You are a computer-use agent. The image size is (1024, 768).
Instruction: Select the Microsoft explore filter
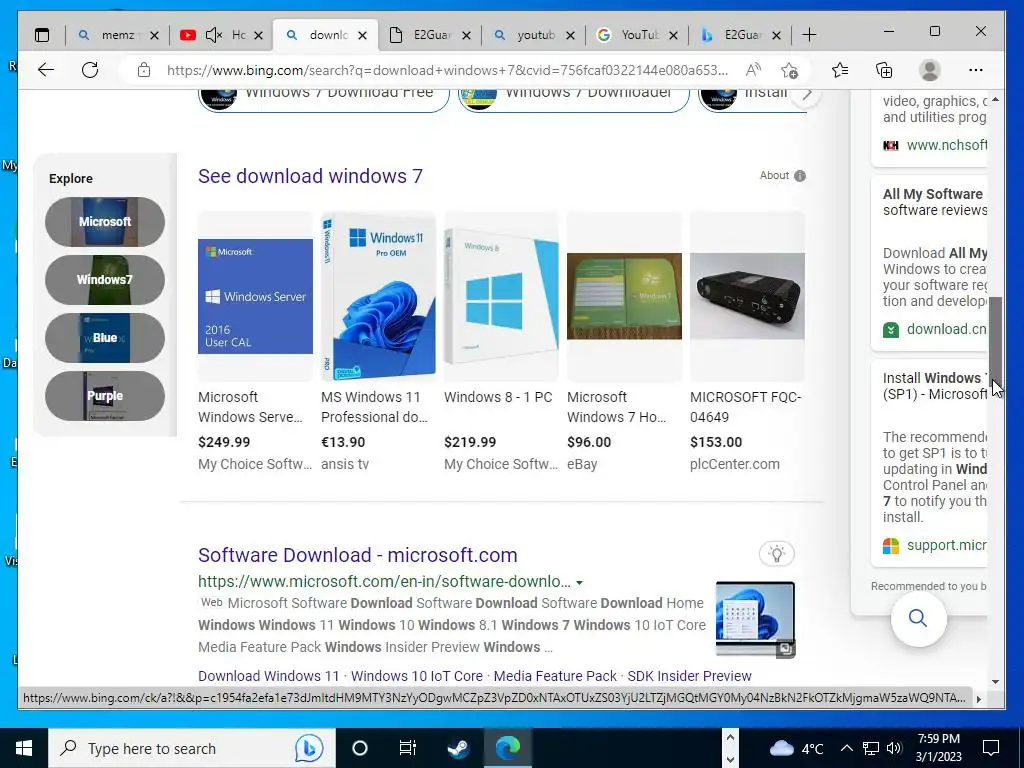[x=104, y=222]
